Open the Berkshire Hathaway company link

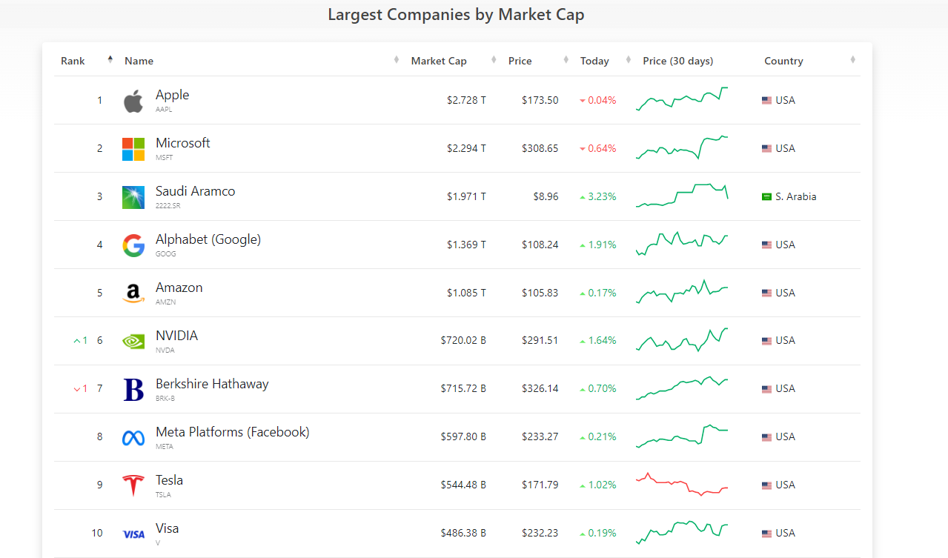(212, 384)
